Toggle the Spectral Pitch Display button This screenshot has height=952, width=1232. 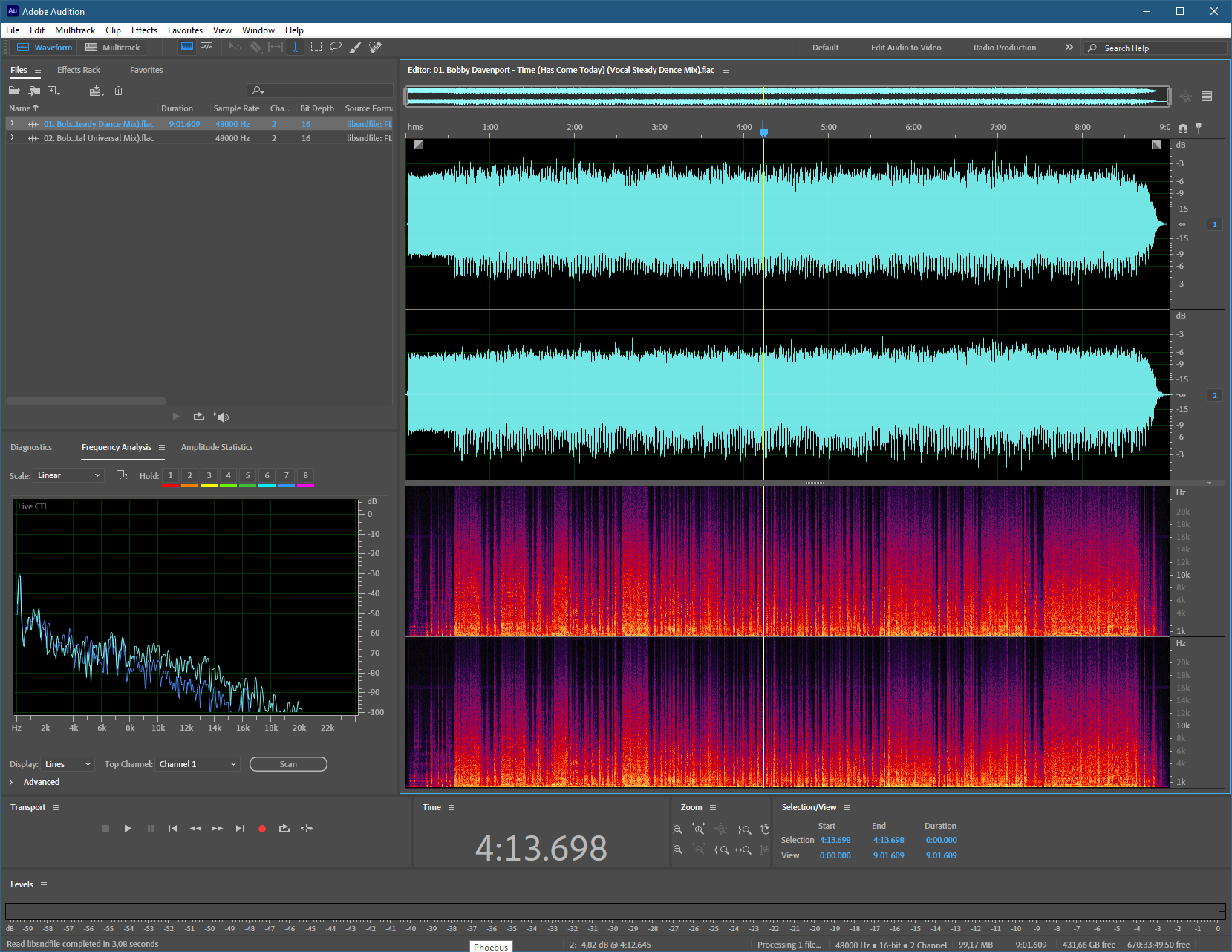click(206, 47)
